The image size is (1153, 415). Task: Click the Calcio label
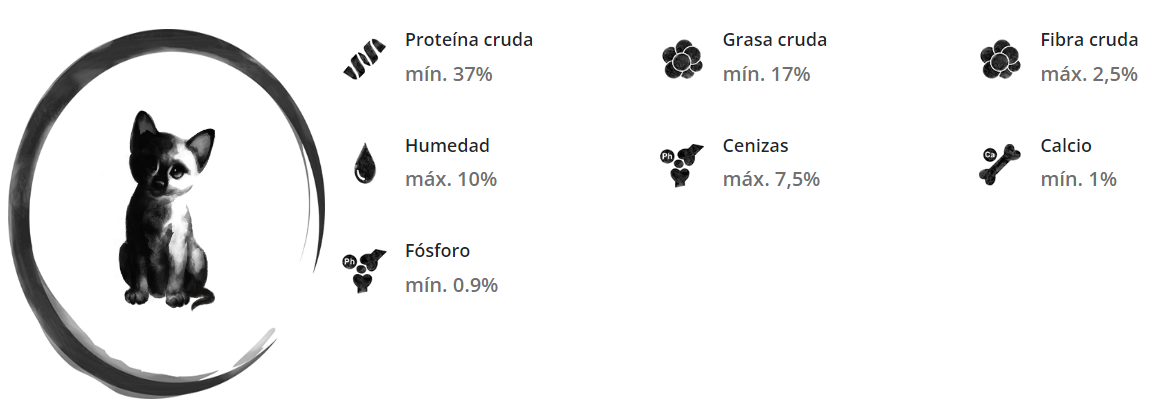pyautogui.click(x=1066, y=146)
